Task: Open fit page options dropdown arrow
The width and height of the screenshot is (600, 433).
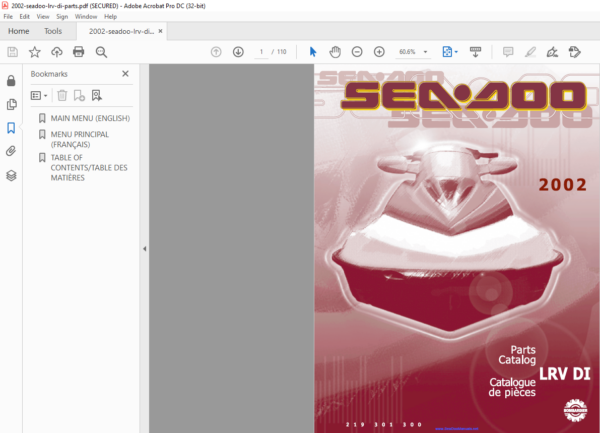Action: point(456,52)
